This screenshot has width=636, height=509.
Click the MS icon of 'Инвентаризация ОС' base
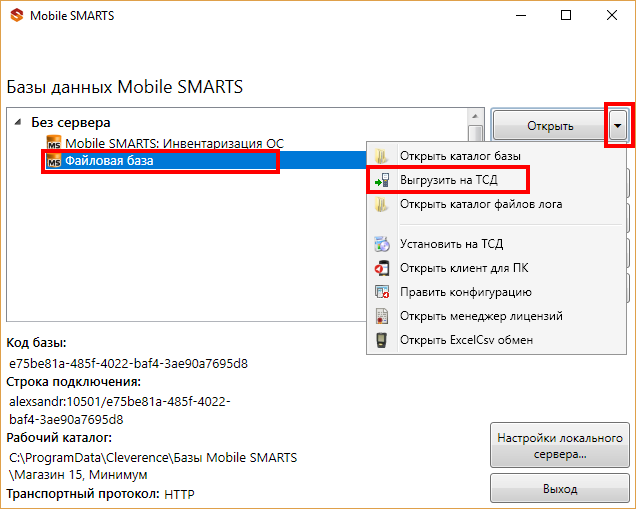point(54,143)
